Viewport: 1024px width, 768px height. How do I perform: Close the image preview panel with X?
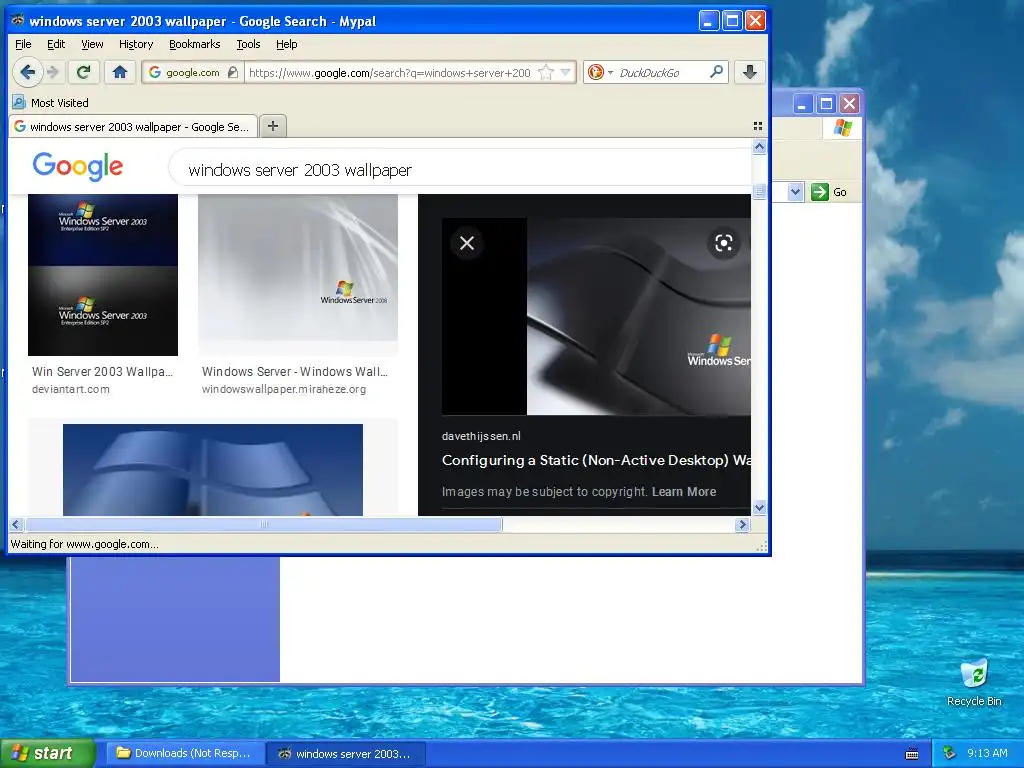point(467,243)
